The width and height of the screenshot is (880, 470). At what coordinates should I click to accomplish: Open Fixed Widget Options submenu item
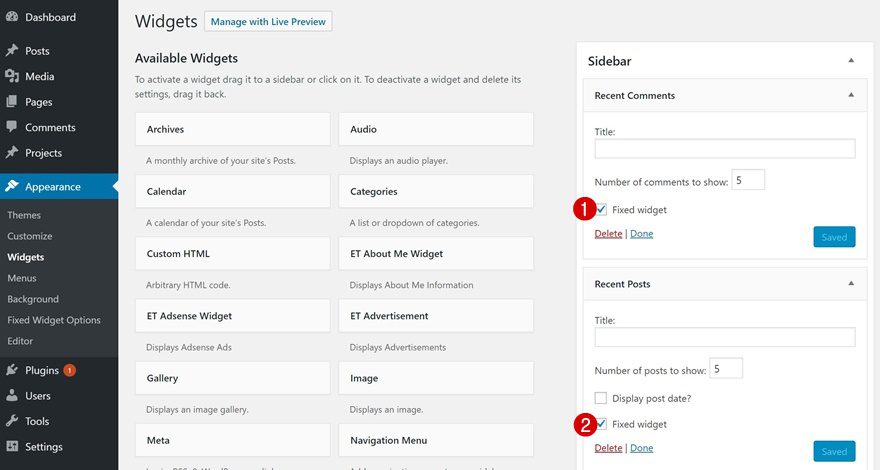tap(54, 320)
